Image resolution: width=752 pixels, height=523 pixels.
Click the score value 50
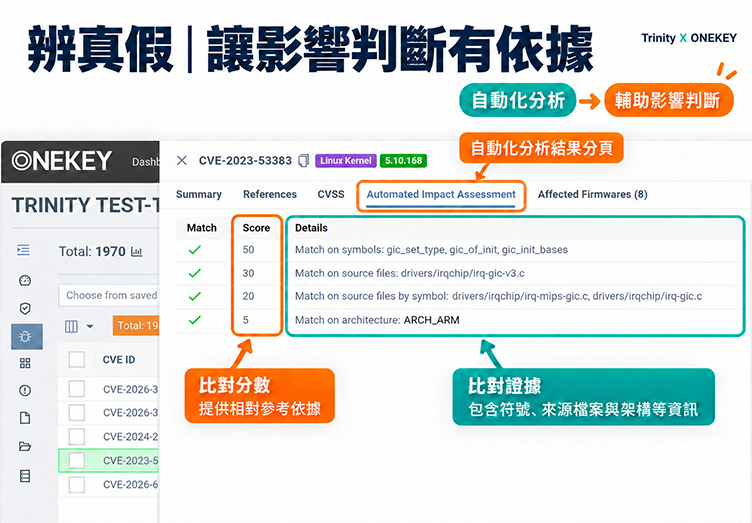(x=248, y=250)
